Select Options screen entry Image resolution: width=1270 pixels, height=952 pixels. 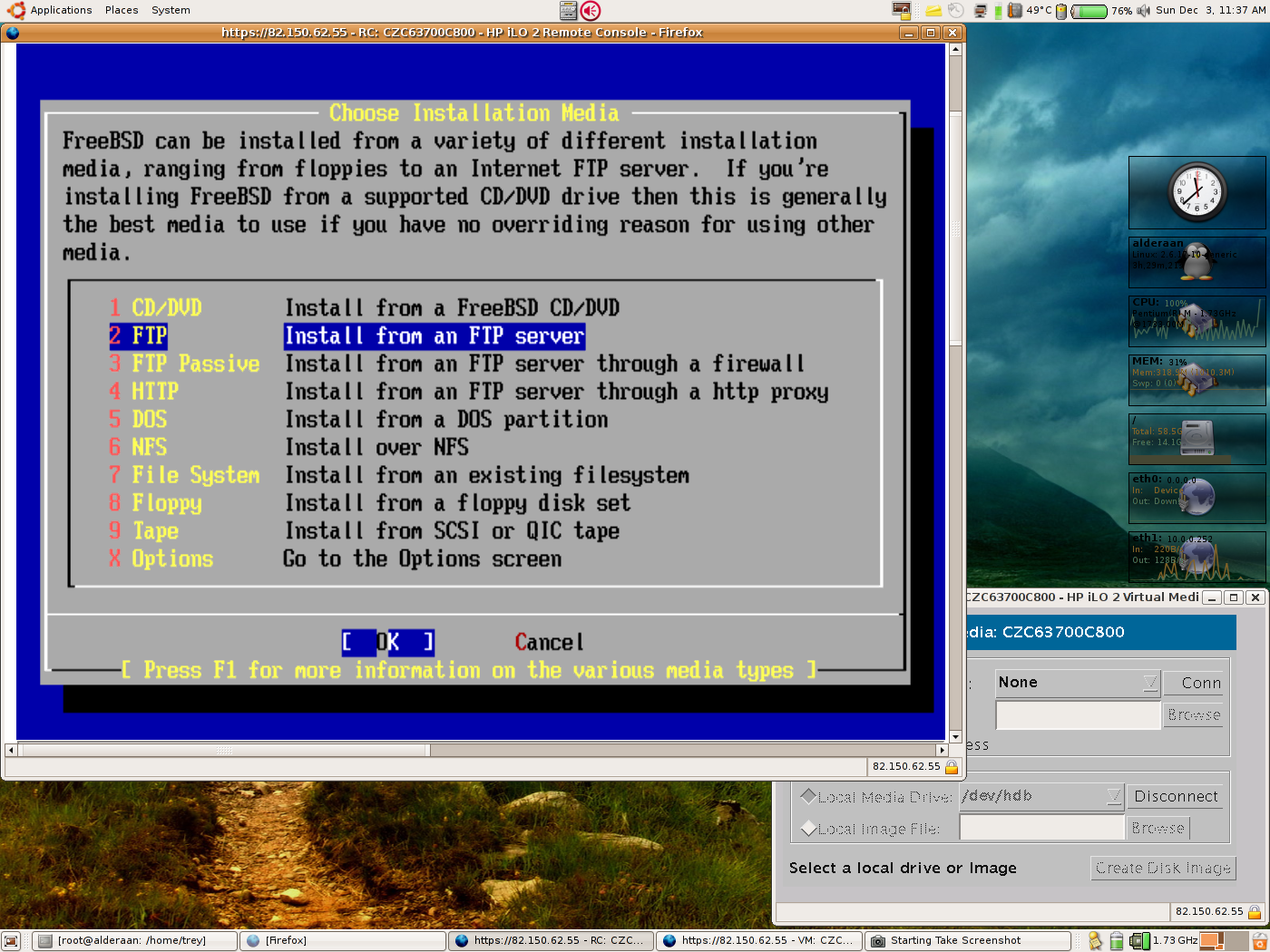click(335, 559)
